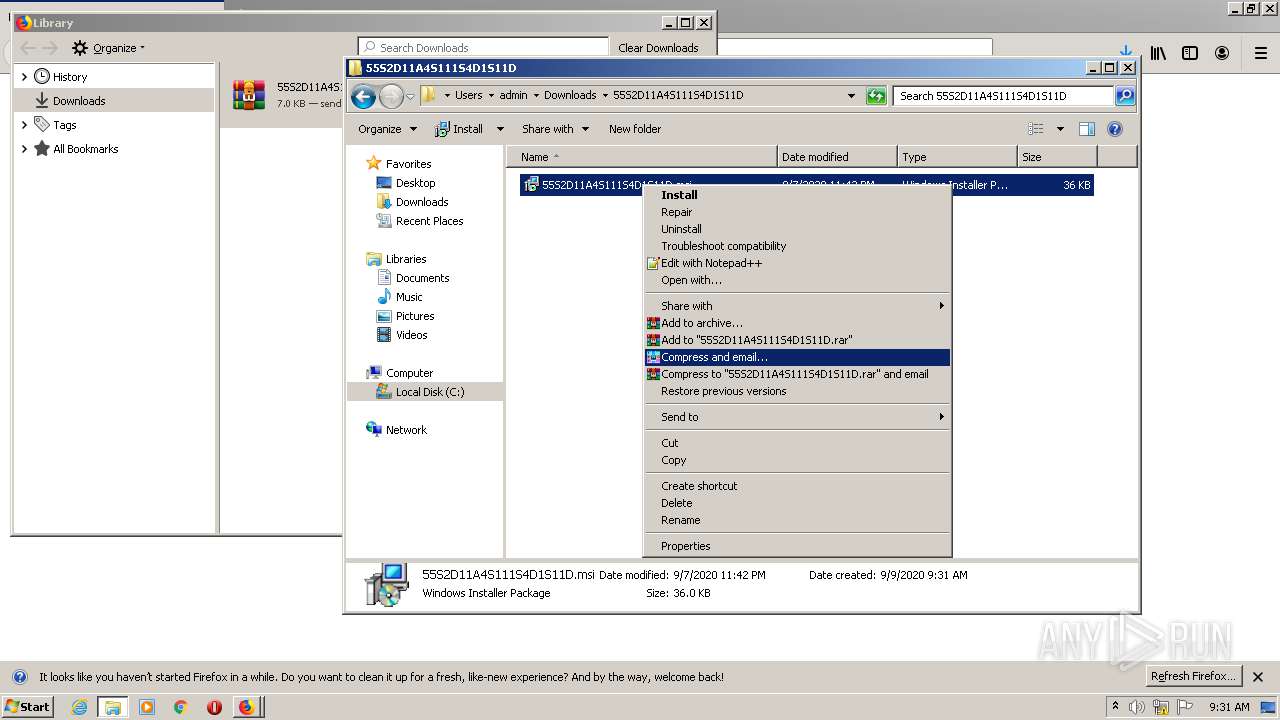Screen dimensions: 1280x720
Task: Select Pictures library in navigation pane
Action: click(415, 316)
